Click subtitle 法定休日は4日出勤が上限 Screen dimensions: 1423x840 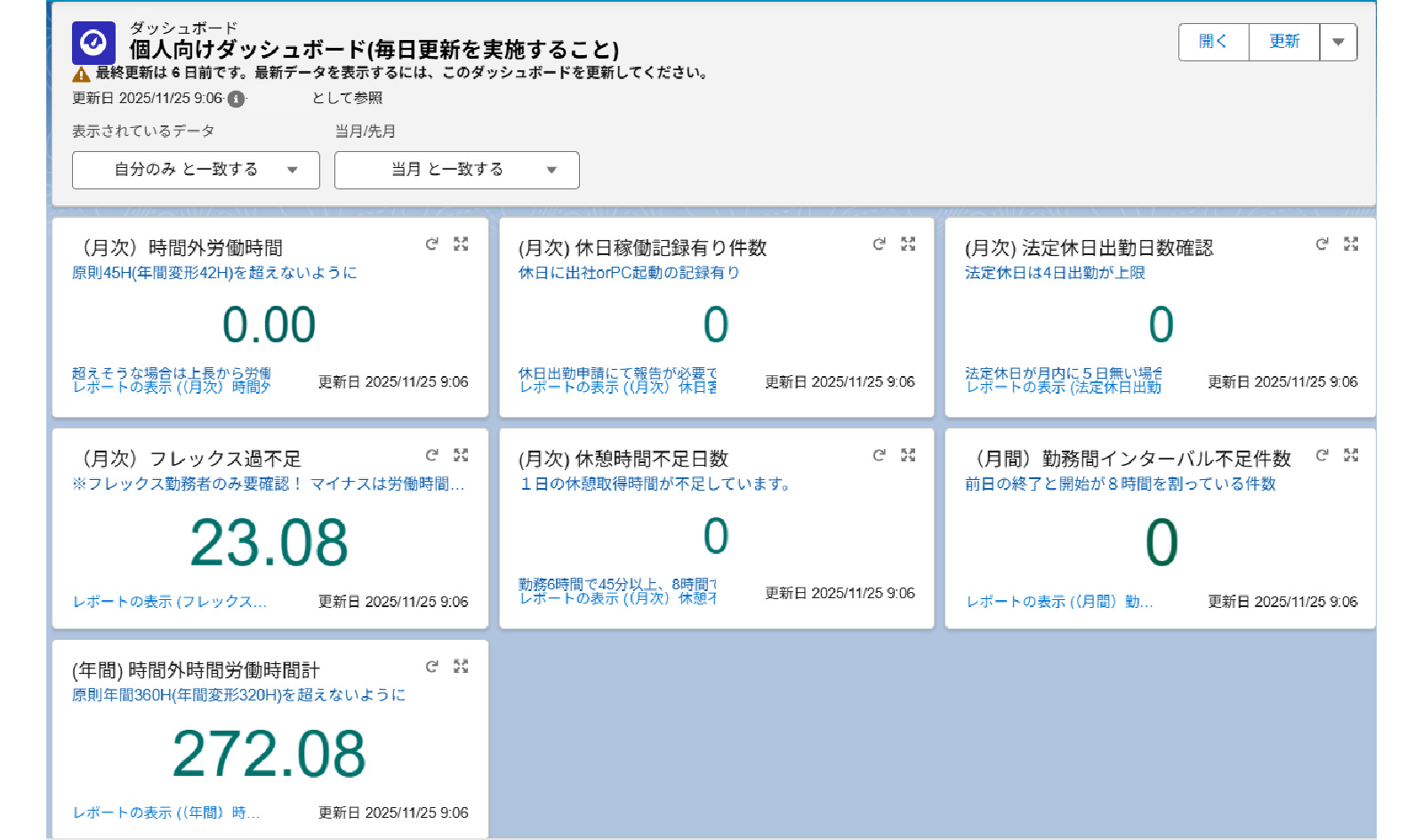(1055, 273)
